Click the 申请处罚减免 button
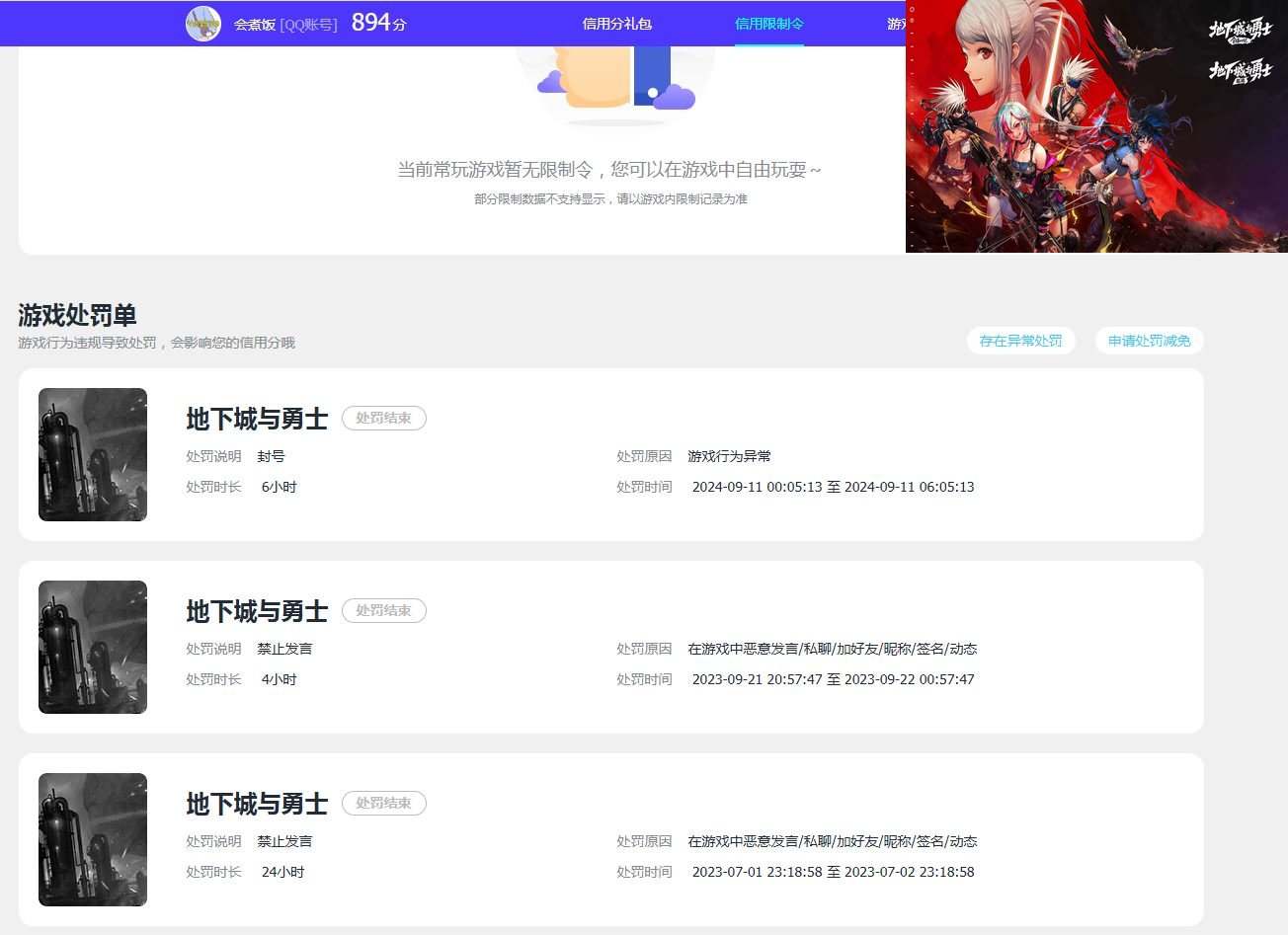The image size is (1288, 935). coord(1149,341)
